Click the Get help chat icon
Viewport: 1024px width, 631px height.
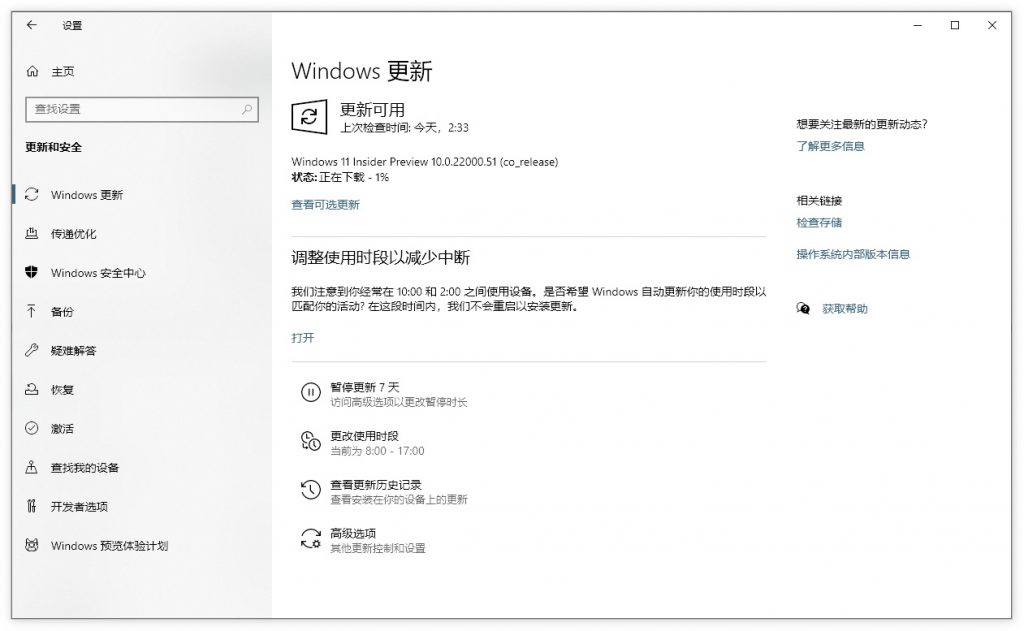tap(803, 309)
